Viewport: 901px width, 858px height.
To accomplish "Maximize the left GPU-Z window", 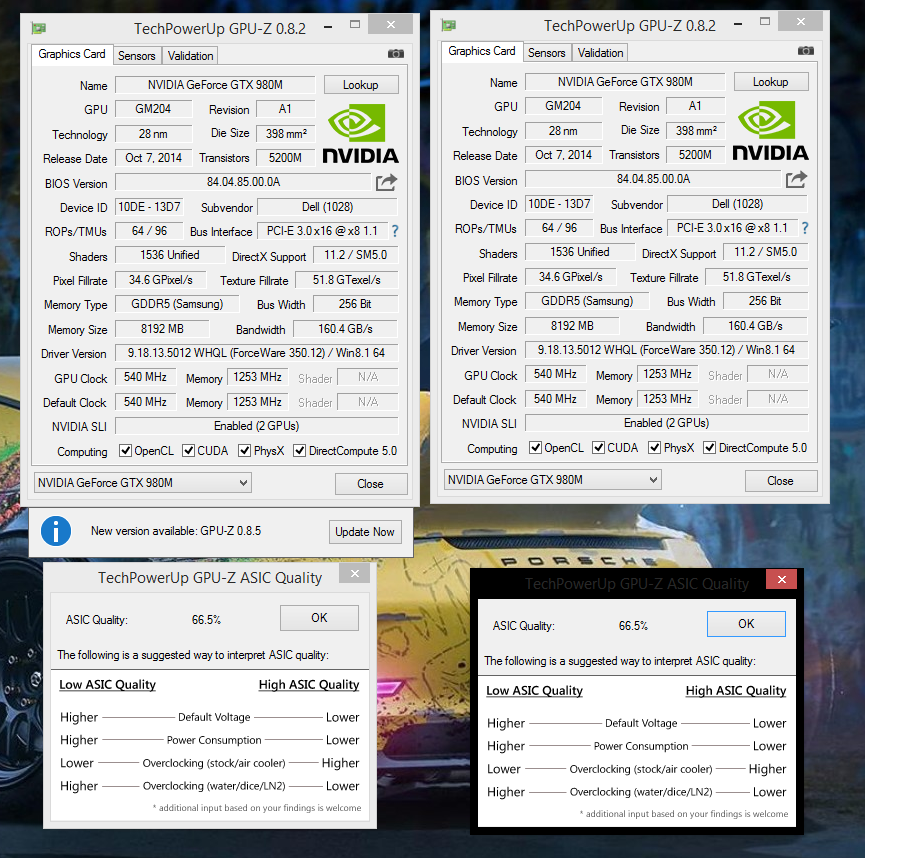I will tap(355, 25).
